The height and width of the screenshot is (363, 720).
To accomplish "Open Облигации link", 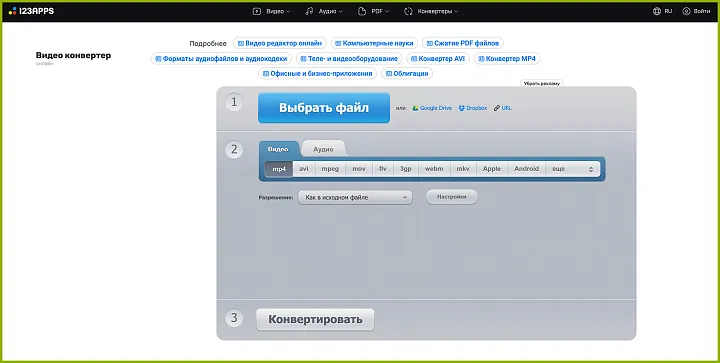I will [407, 73].
